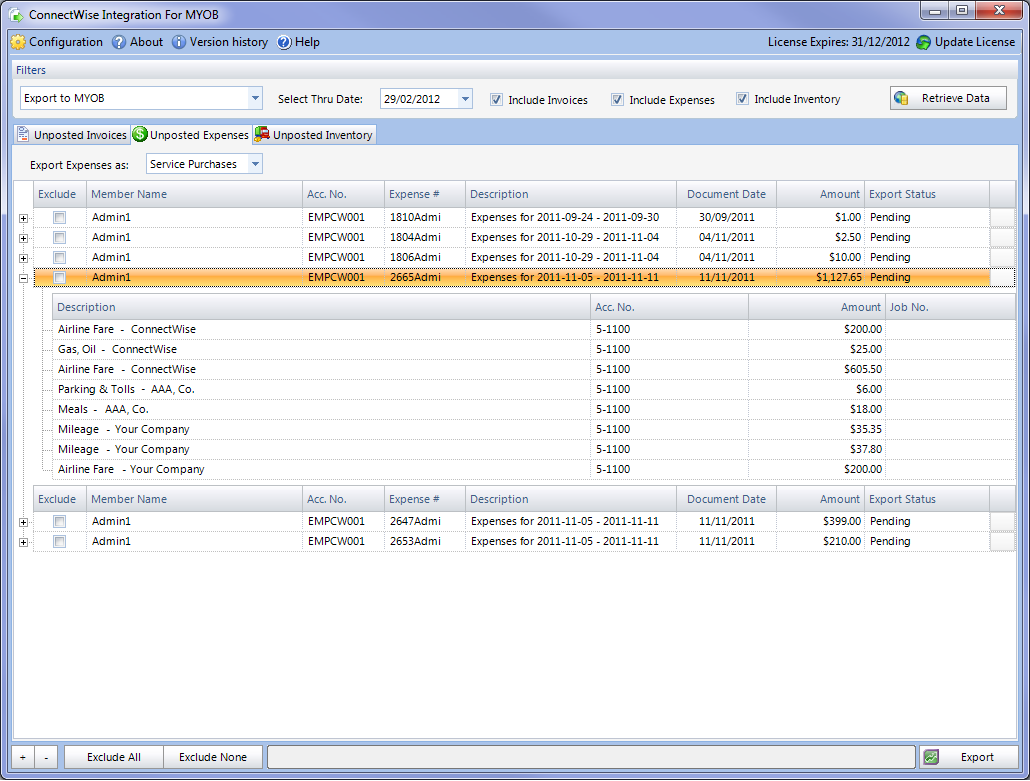Click the Update License globe icon

(x=924, y=42)
